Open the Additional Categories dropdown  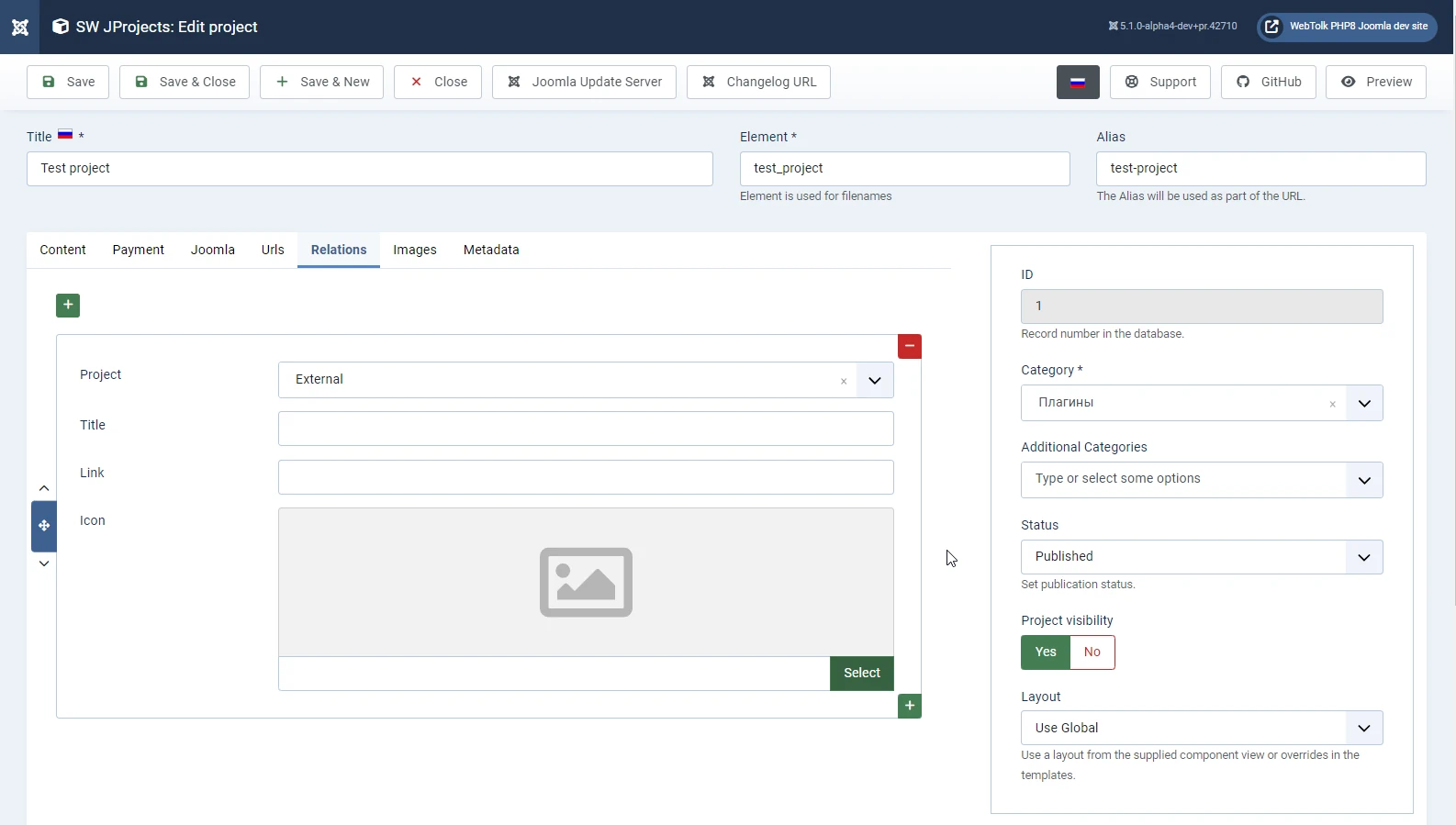[1202, 480]
